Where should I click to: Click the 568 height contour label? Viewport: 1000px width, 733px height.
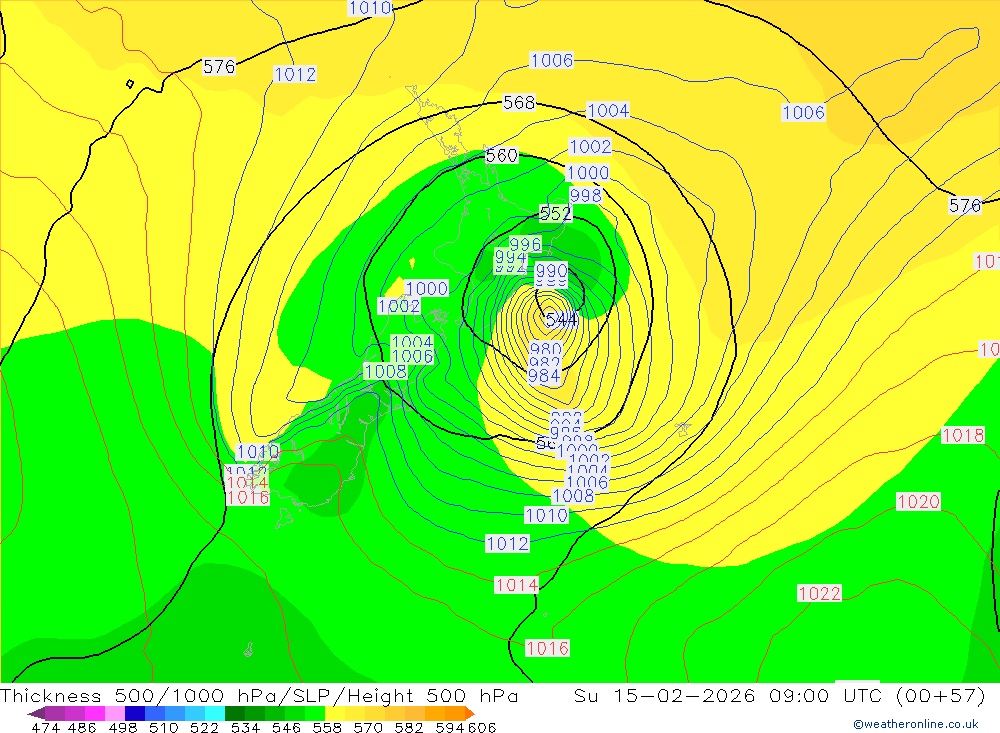pos(519,102)
